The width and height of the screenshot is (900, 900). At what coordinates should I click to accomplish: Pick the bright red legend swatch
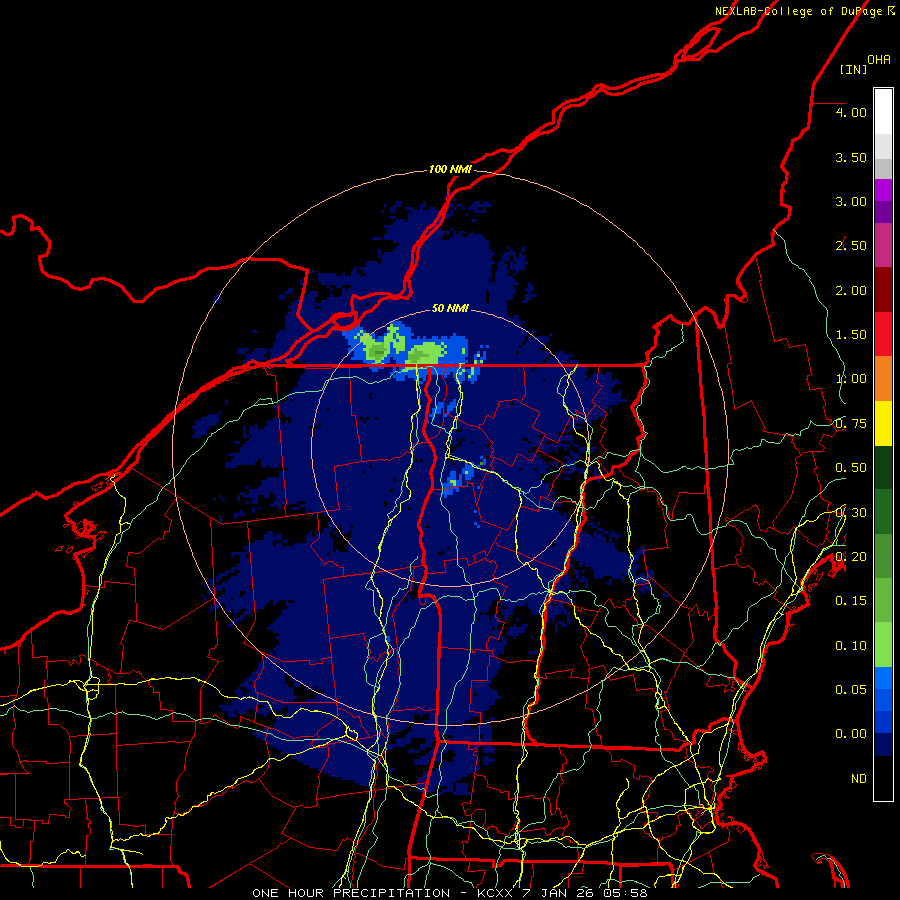[883, 334]
